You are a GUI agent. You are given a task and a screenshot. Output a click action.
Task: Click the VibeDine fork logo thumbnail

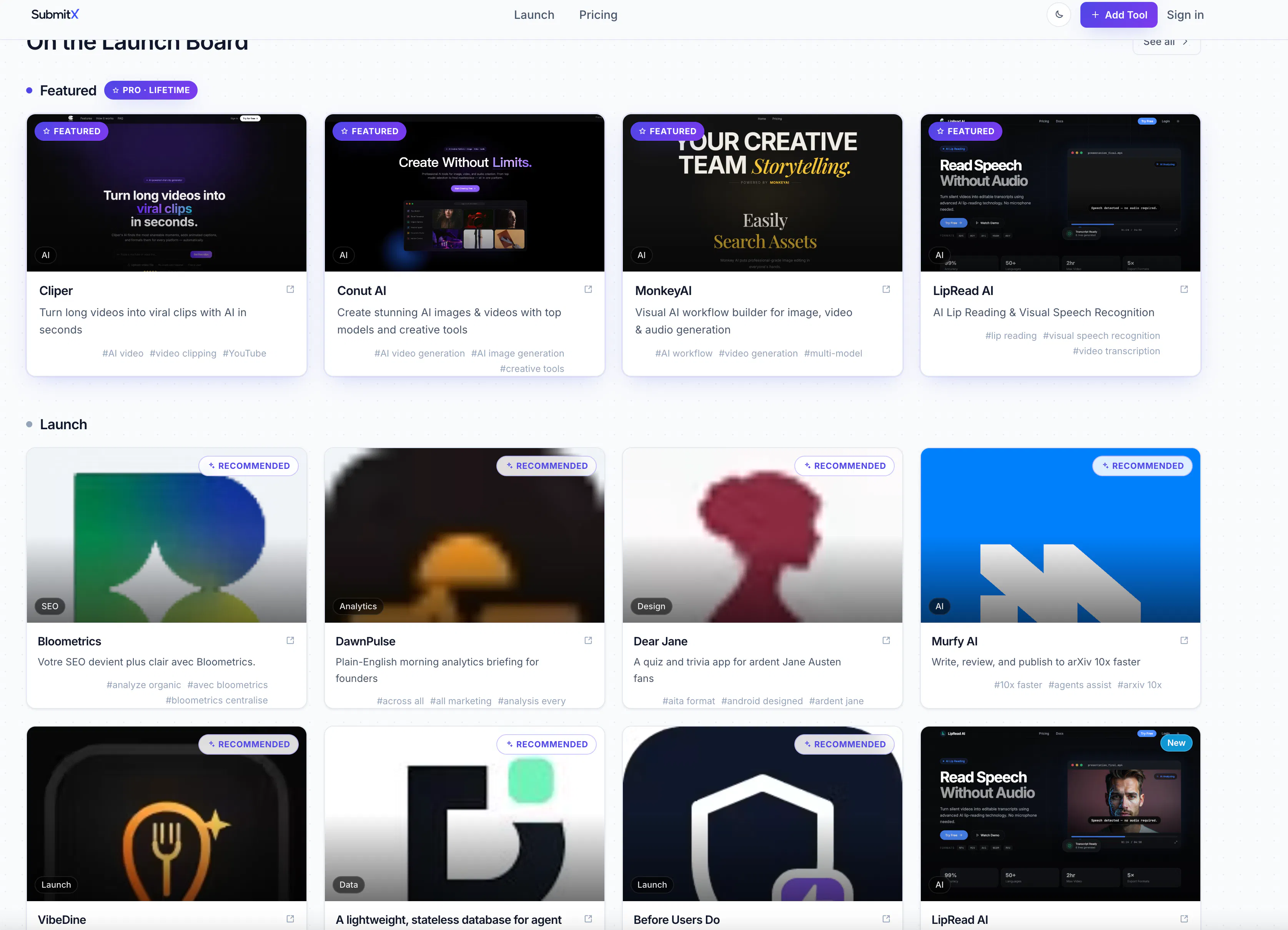click(166, 813)
